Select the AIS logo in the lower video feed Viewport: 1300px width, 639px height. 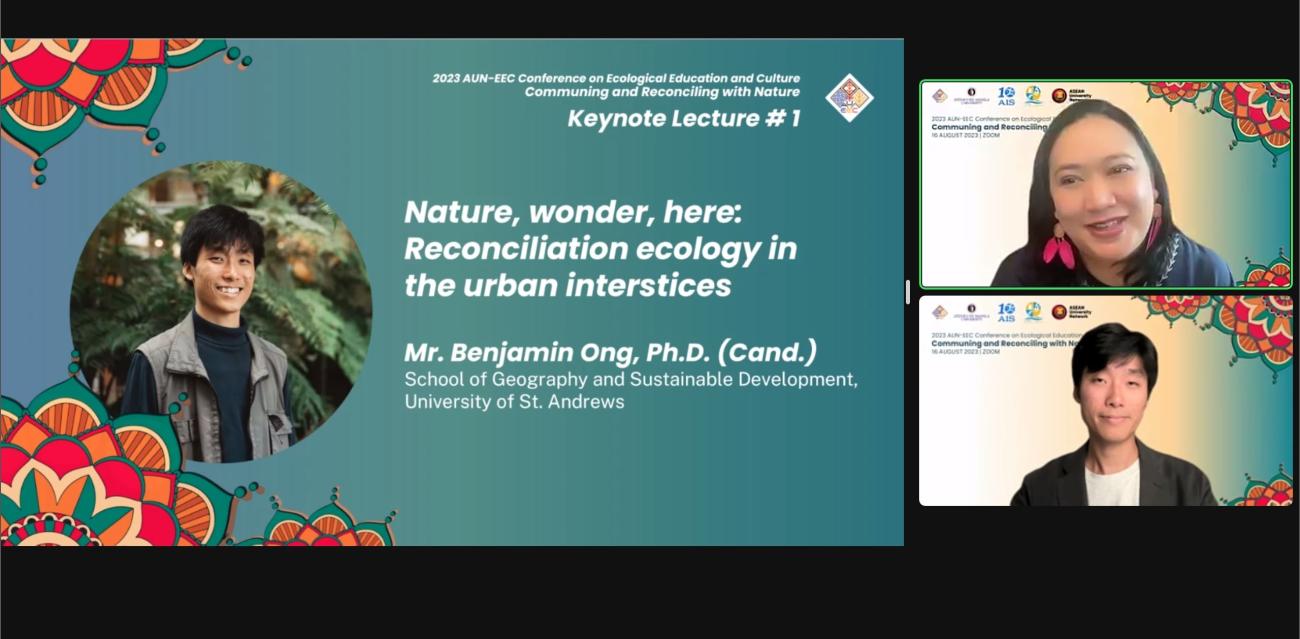point(1007,312)
